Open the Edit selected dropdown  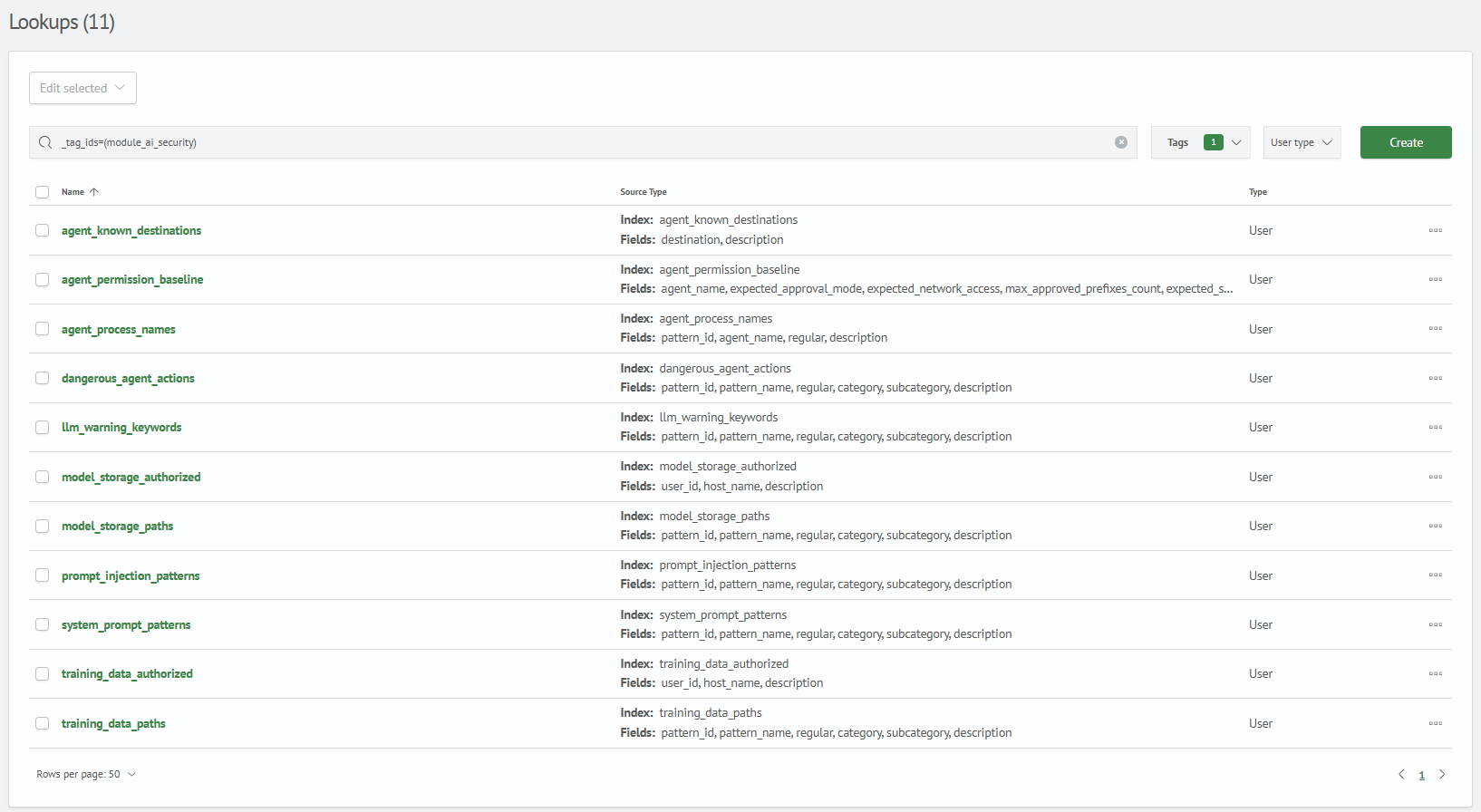click(x=82, y=88)
